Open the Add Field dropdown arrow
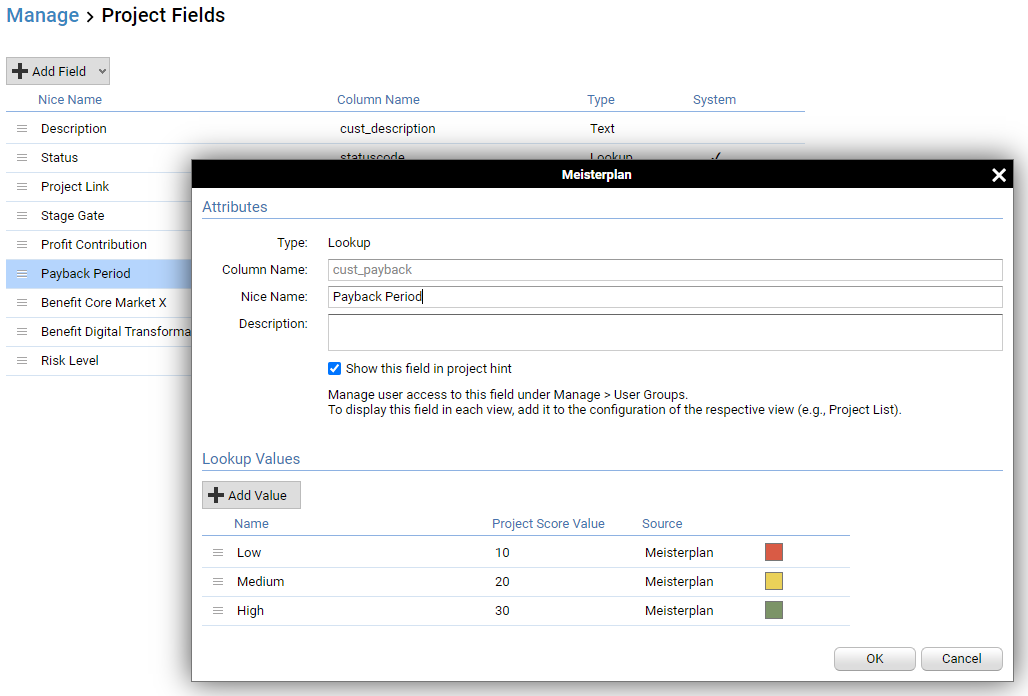This screenshot has width=1028, height=696. 102,71
